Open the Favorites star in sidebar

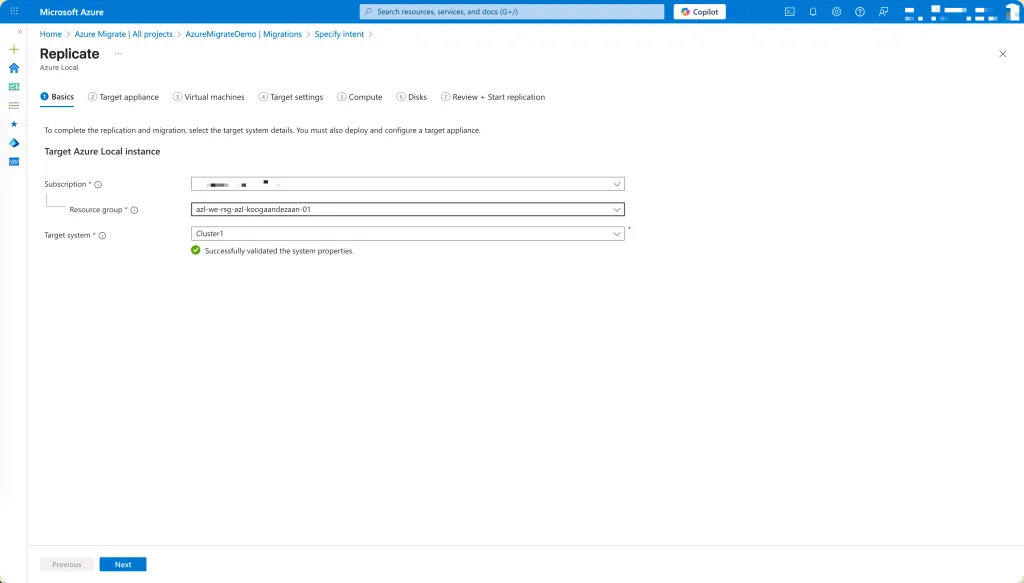click(x=14, y=124)
